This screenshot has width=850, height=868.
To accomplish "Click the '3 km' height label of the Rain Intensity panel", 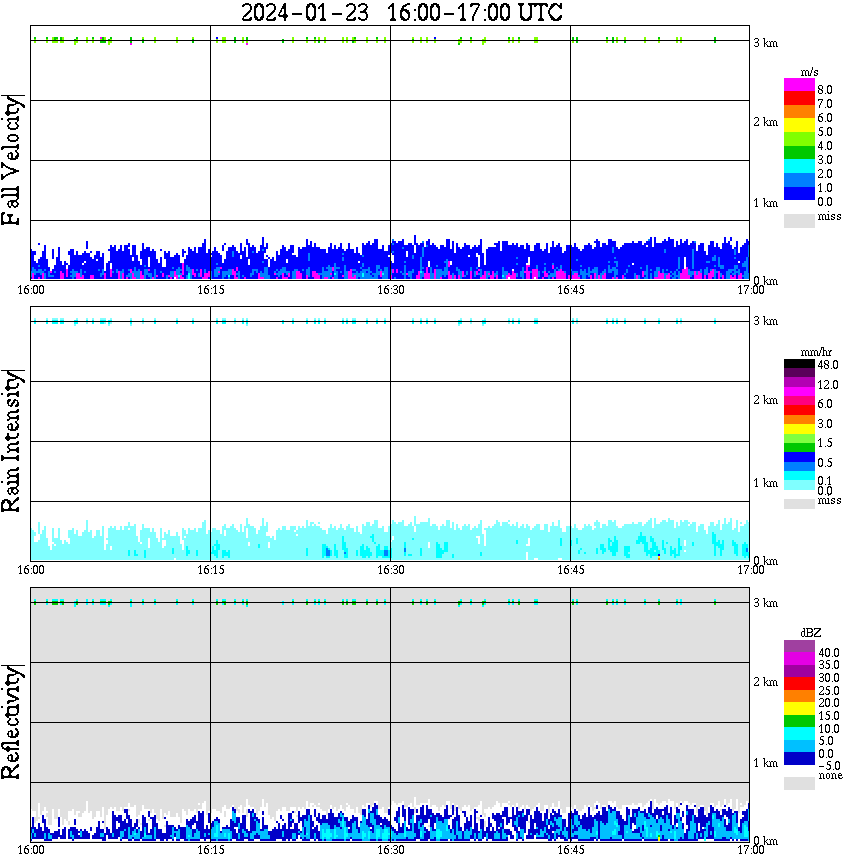I will (765, 321).
